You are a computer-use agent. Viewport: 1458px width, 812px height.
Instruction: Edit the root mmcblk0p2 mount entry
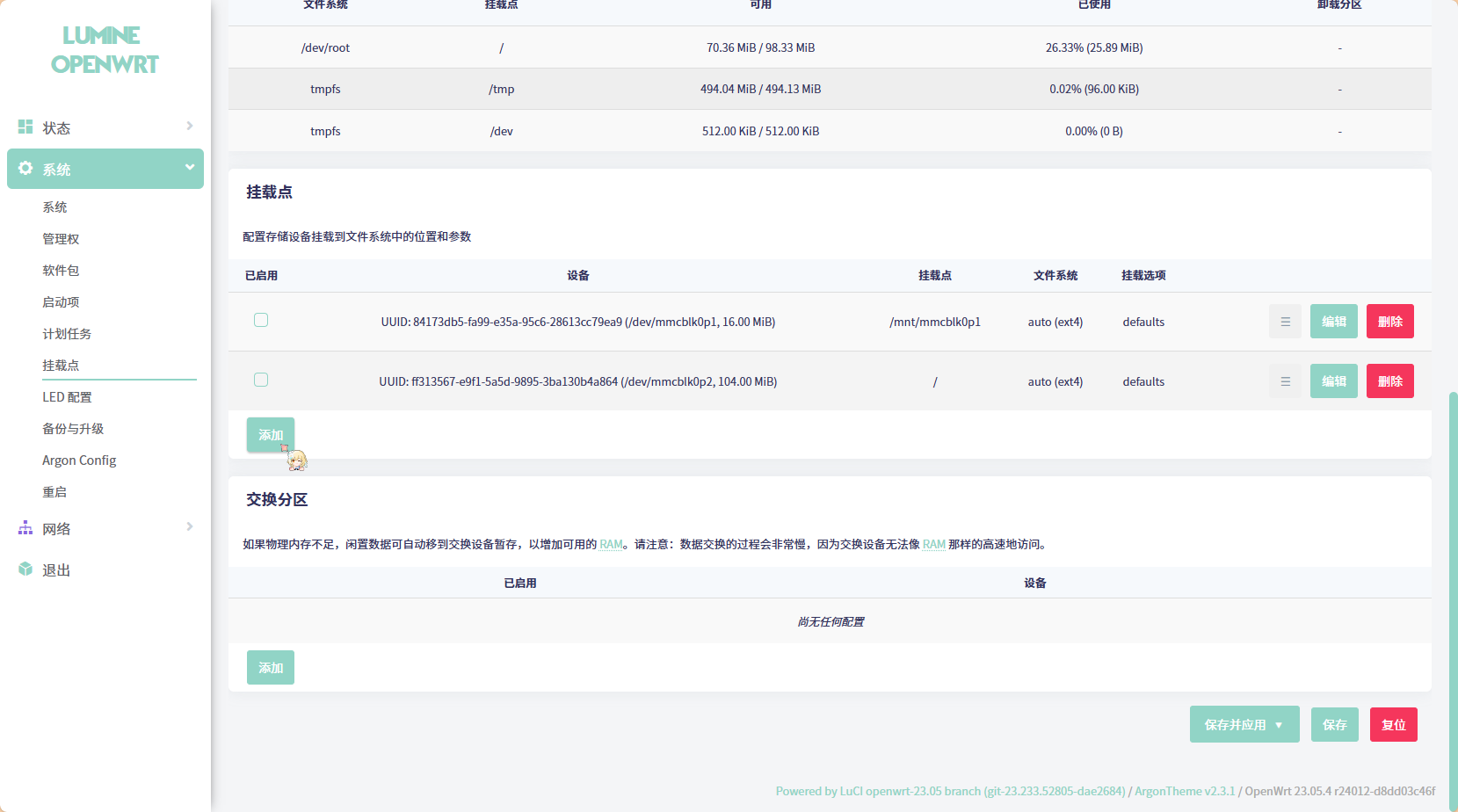point(1333,381)
